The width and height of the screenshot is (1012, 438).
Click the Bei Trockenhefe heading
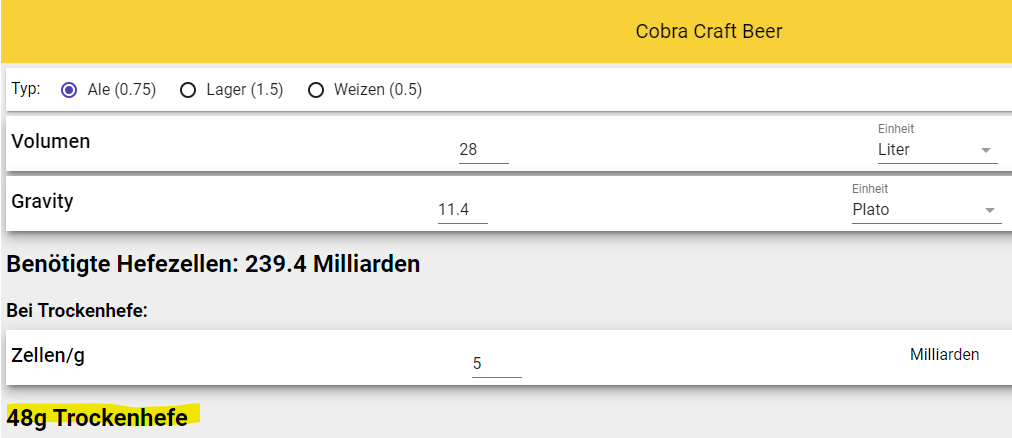77,310
